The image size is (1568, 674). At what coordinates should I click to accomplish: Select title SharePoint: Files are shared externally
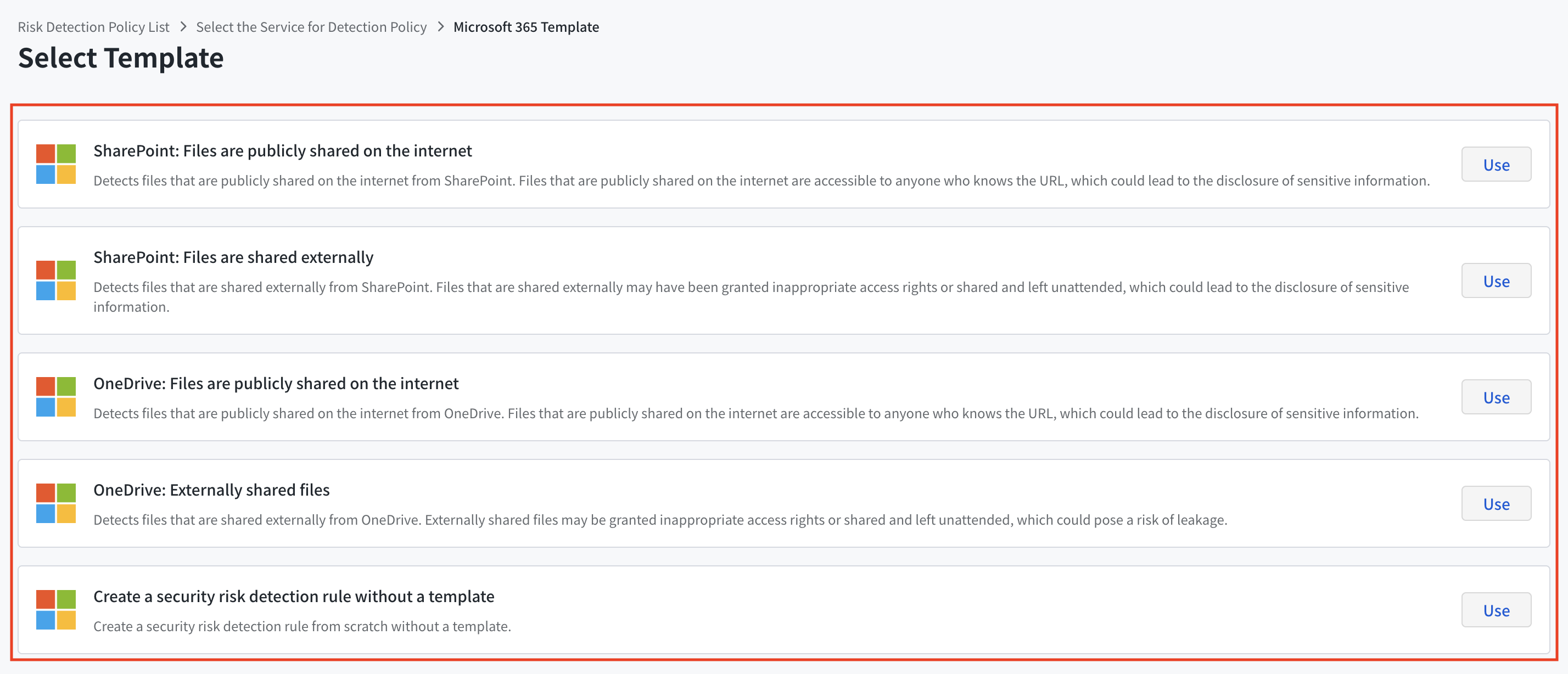233,257
